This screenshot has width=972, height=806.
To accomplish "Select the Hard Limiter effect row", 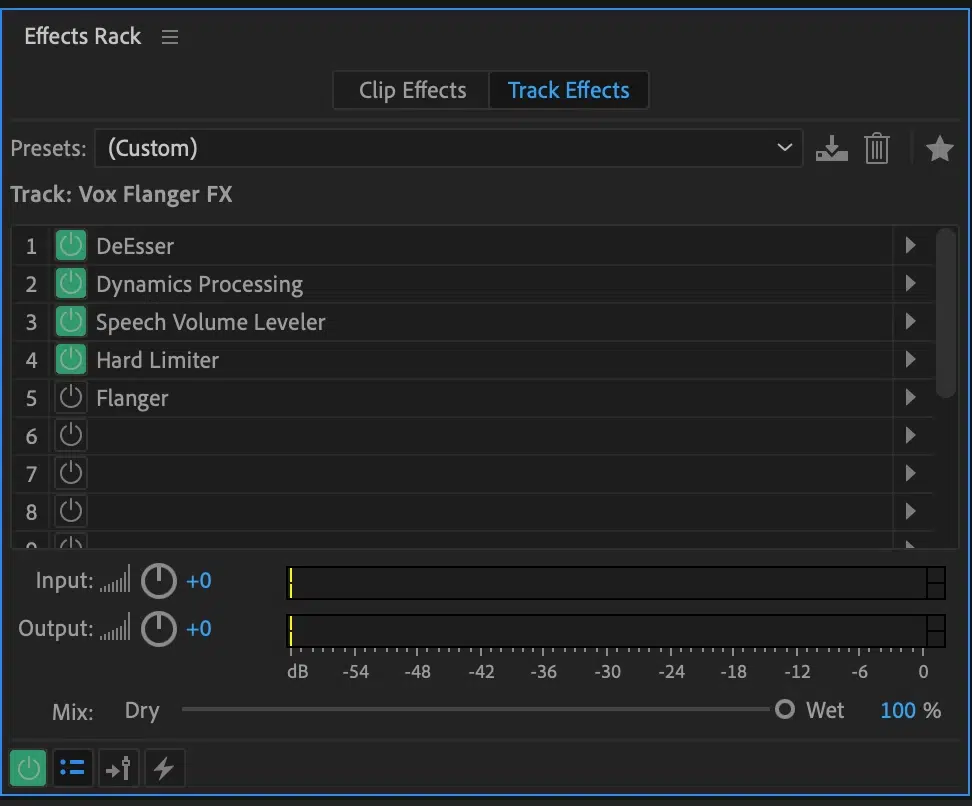I will [472, 360].
